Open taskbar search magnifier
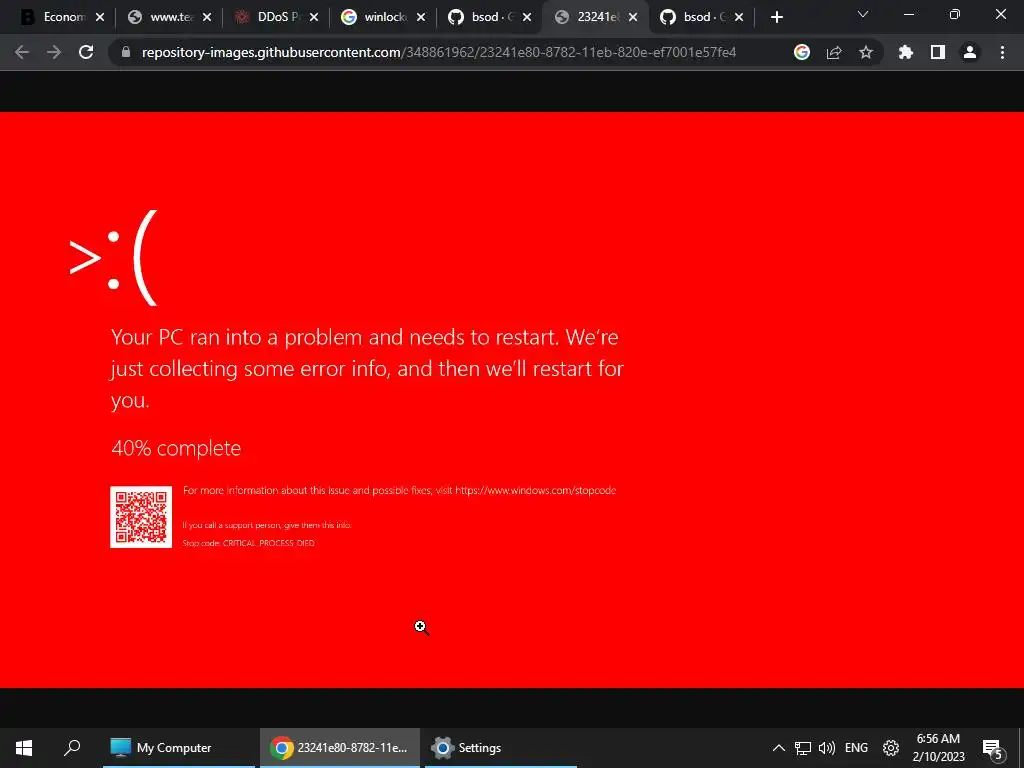Image resolution: width=1024 pixels, height=768 pixels. coord(72,748)
